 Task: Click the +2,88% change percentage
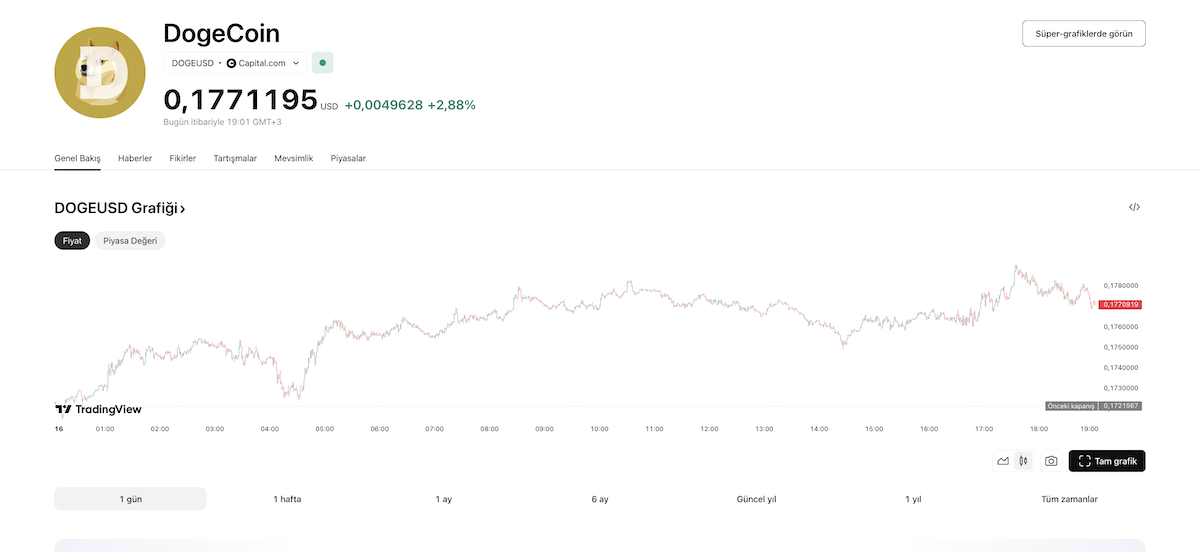pyautogui.click(x=452, y=104)
